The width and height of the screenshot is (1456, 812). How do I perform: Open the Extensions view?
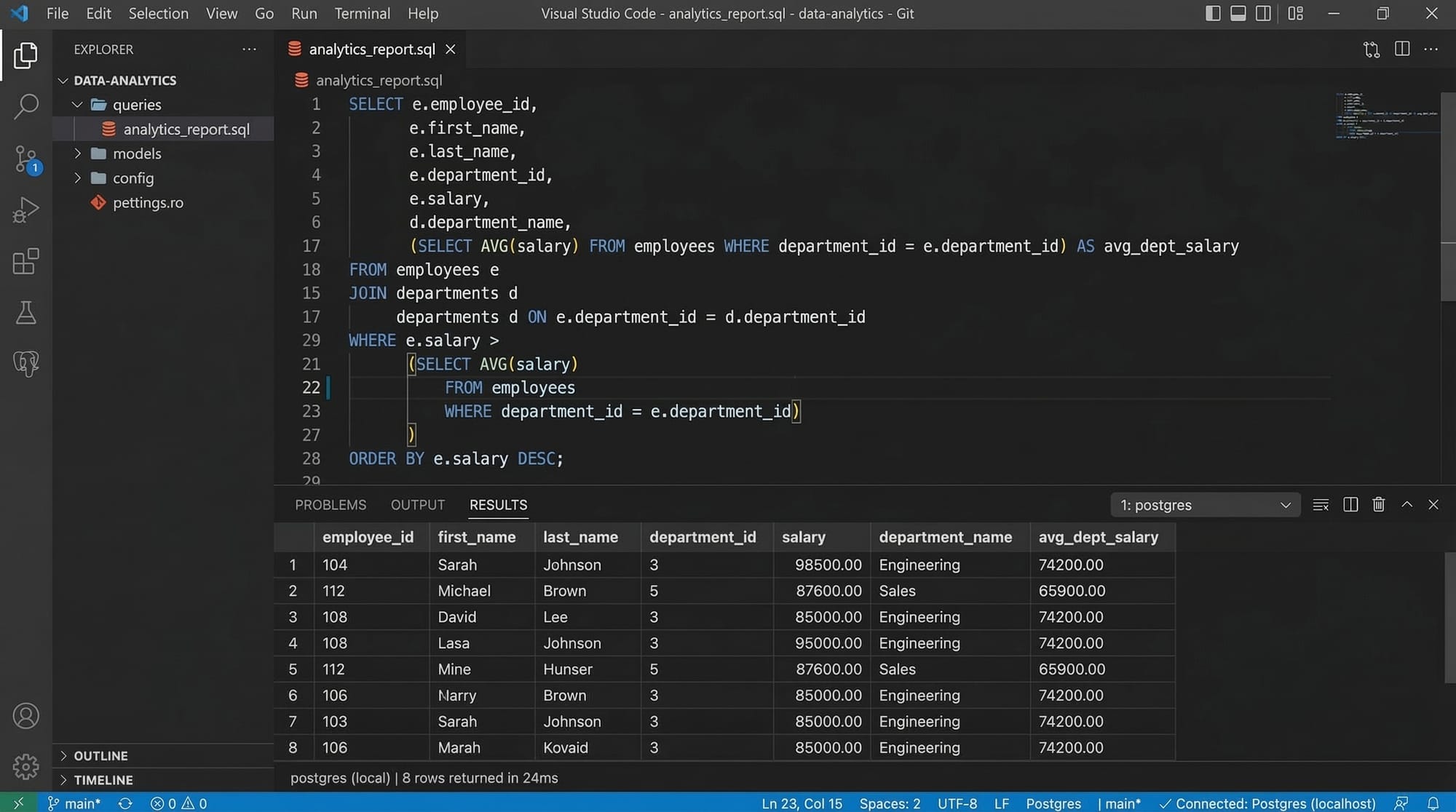pyautogui.click(x=25, y=261)
